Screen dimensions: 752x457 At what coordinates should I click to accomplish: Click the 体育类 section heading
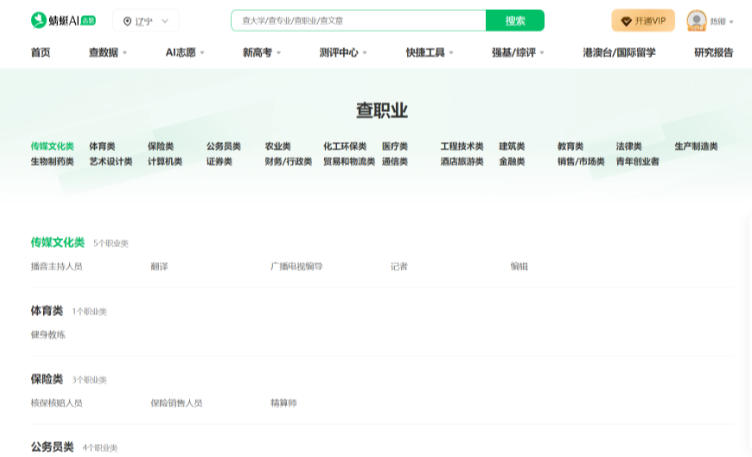click(x=47, y=311)
